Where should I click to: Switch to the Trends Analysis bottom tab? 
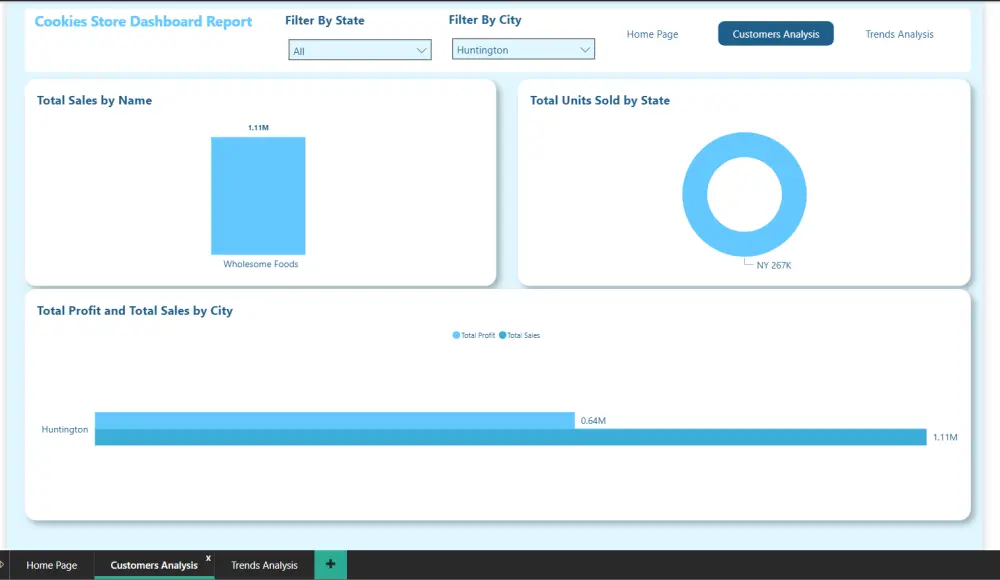(264, 565)
